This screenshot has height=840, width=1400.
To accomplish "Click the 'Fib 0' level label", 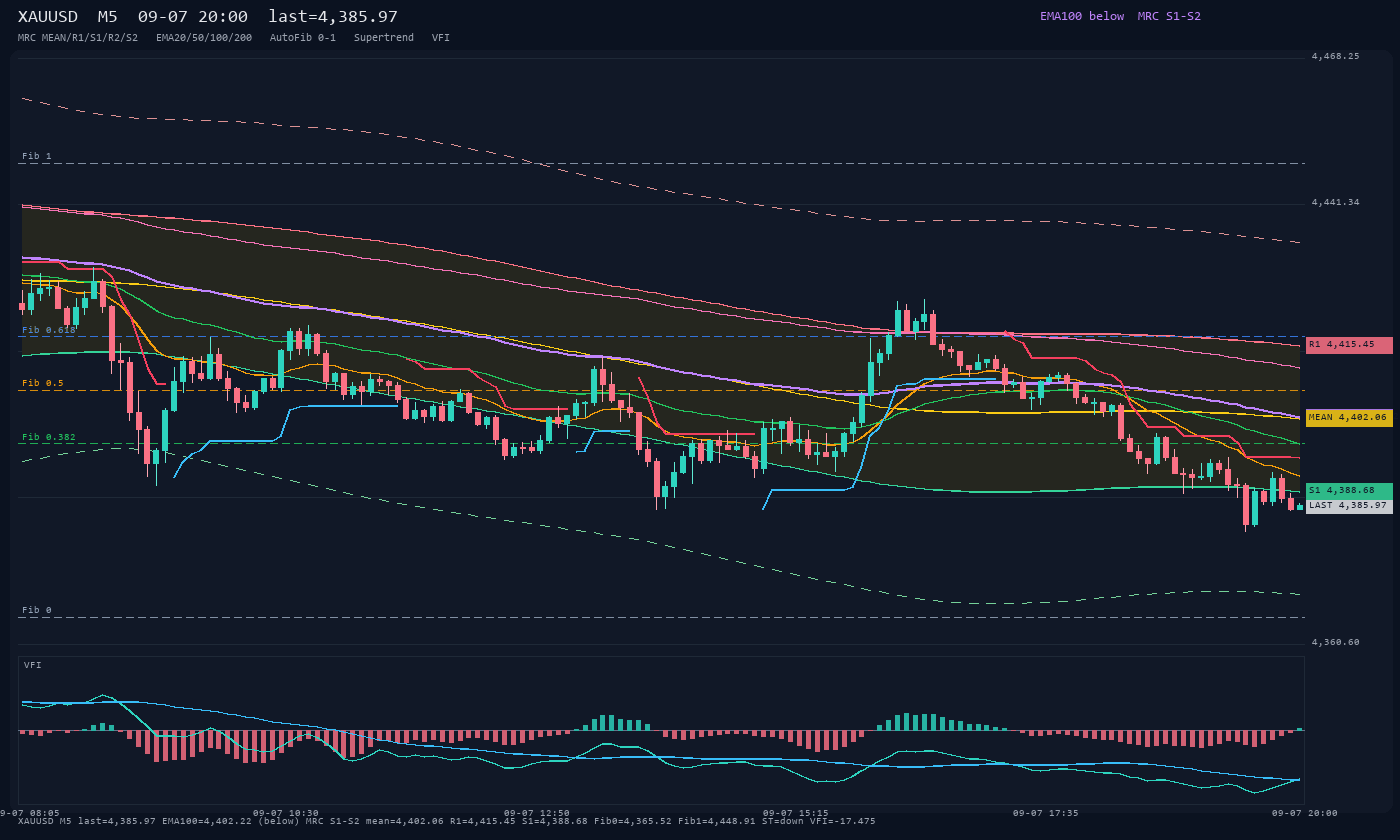I will point(37,611).
